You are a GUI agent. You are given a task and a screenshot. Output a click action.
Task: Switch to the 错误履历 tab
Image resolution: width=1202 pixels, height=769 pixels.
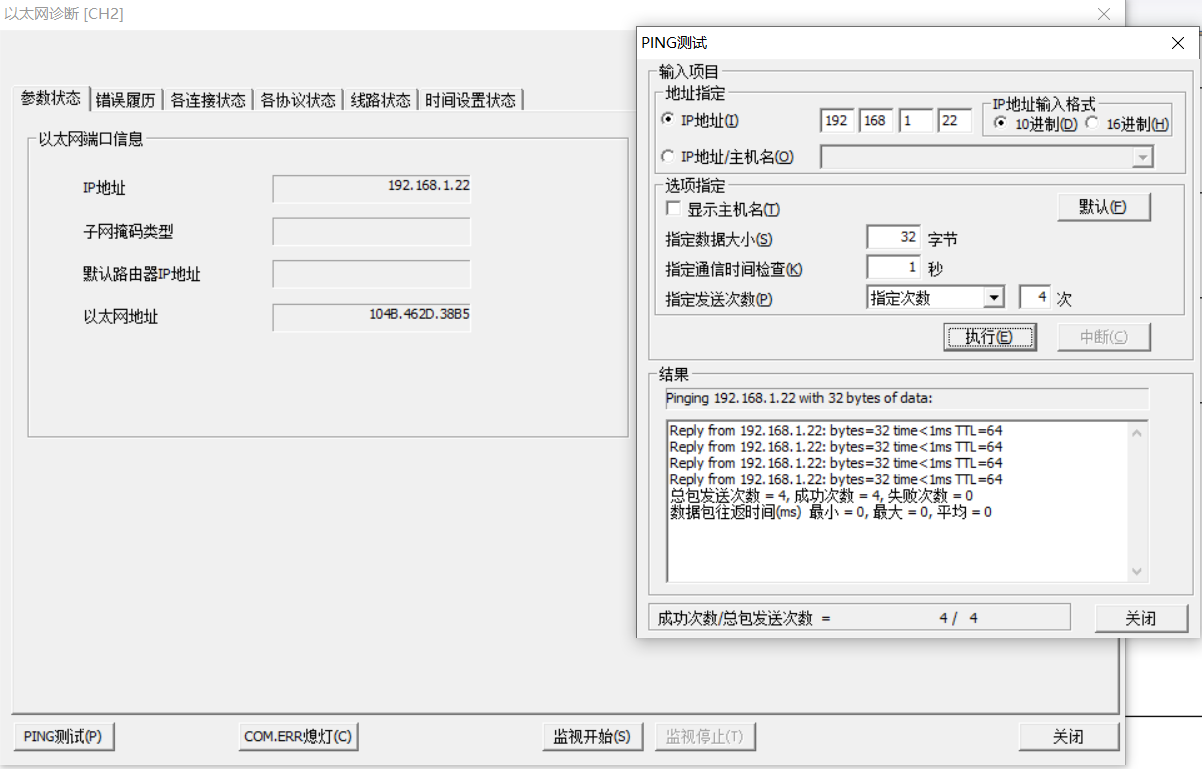(x=126, y=100)
